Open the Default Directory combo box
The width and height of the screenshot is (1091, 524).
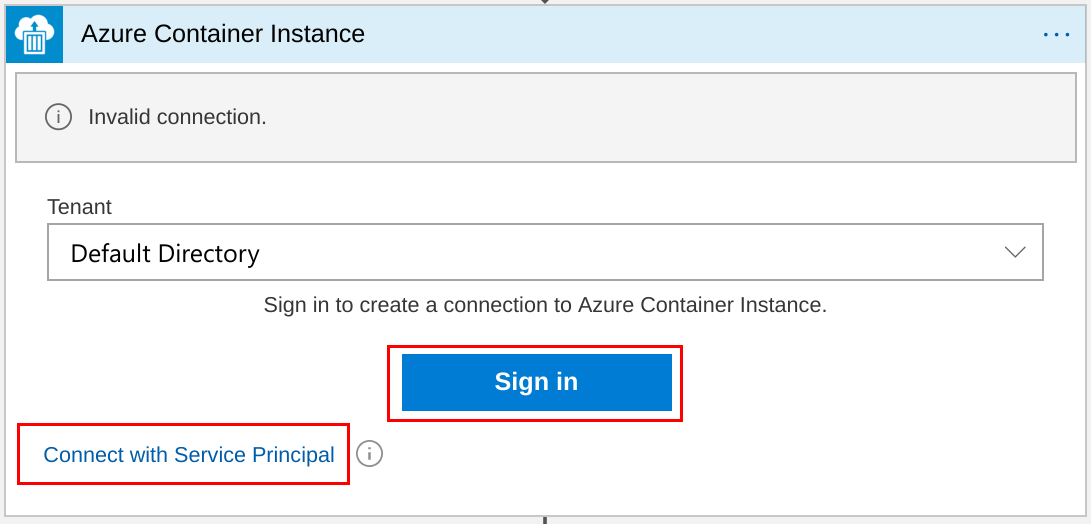(x=545, y=252)
